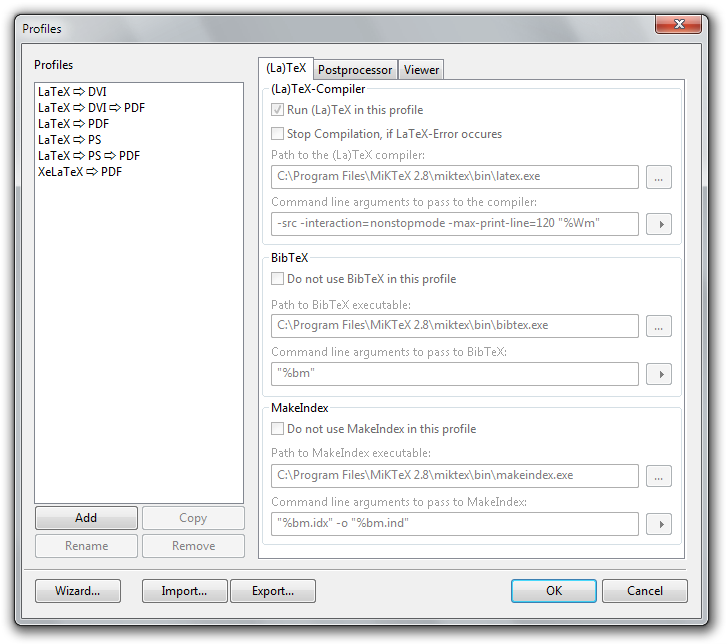Check Do not use BibTeX option

point(277,279)
